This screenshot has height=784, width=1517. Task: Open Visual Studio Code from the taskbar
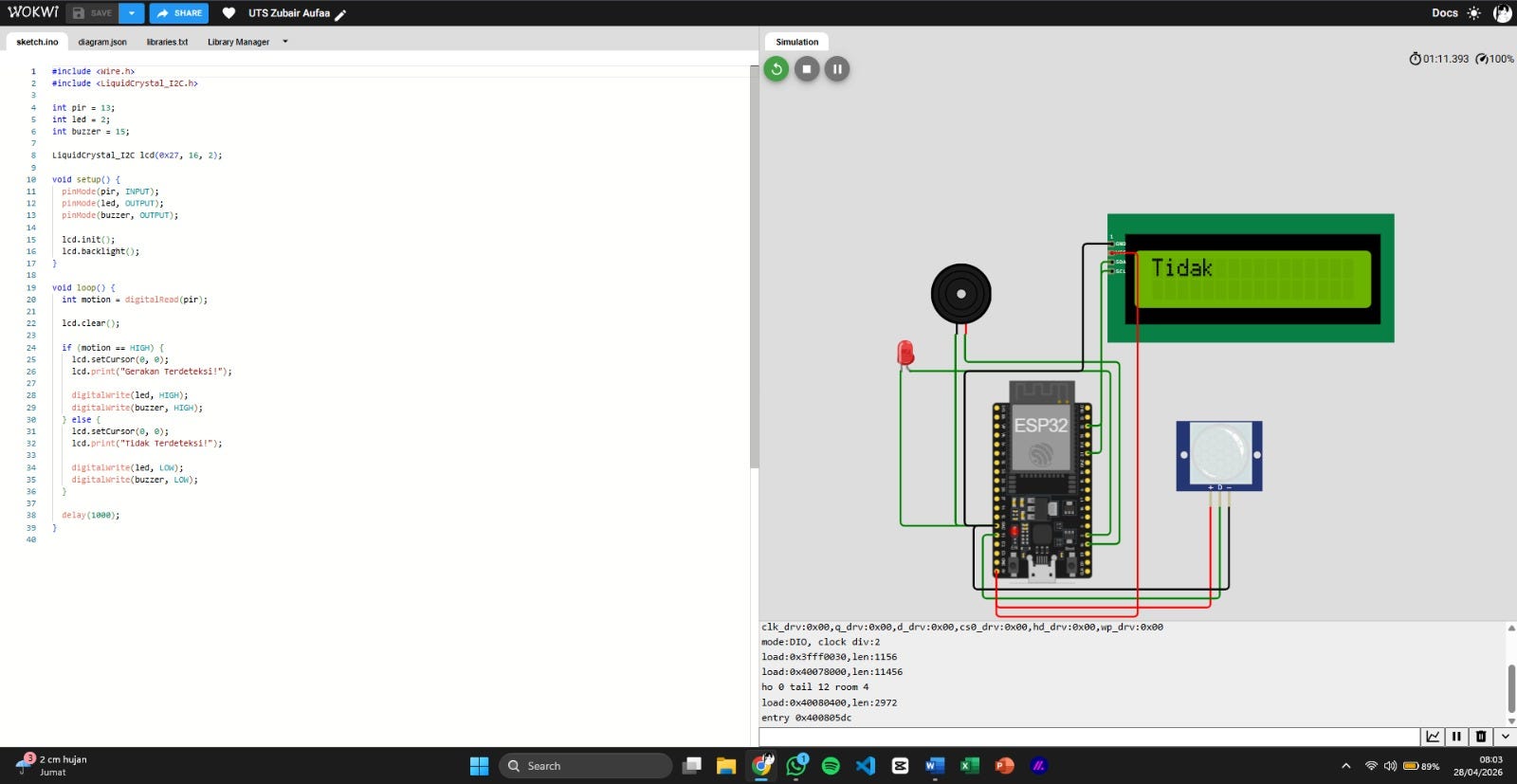866,766
